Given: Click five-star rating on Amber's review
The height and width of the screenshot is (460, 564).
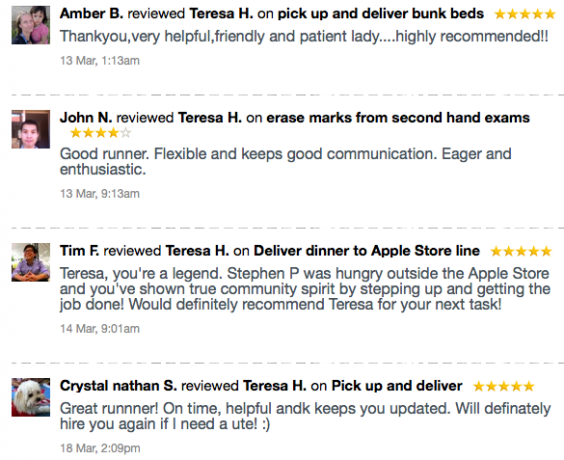Looking at the screenshot, I should pos(525,14).
